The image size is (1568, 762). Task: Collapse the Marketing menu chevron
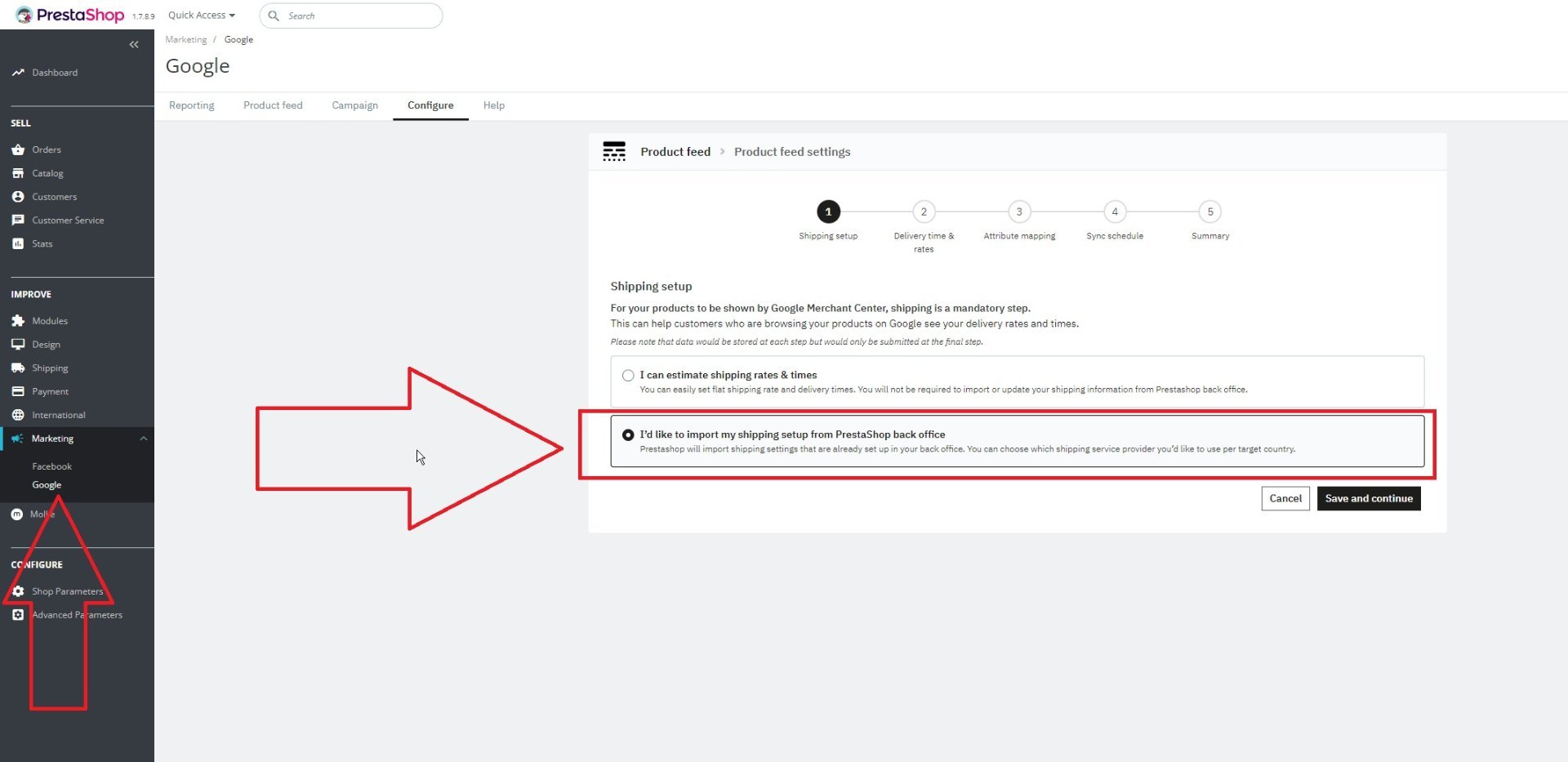tap(144, 439)
